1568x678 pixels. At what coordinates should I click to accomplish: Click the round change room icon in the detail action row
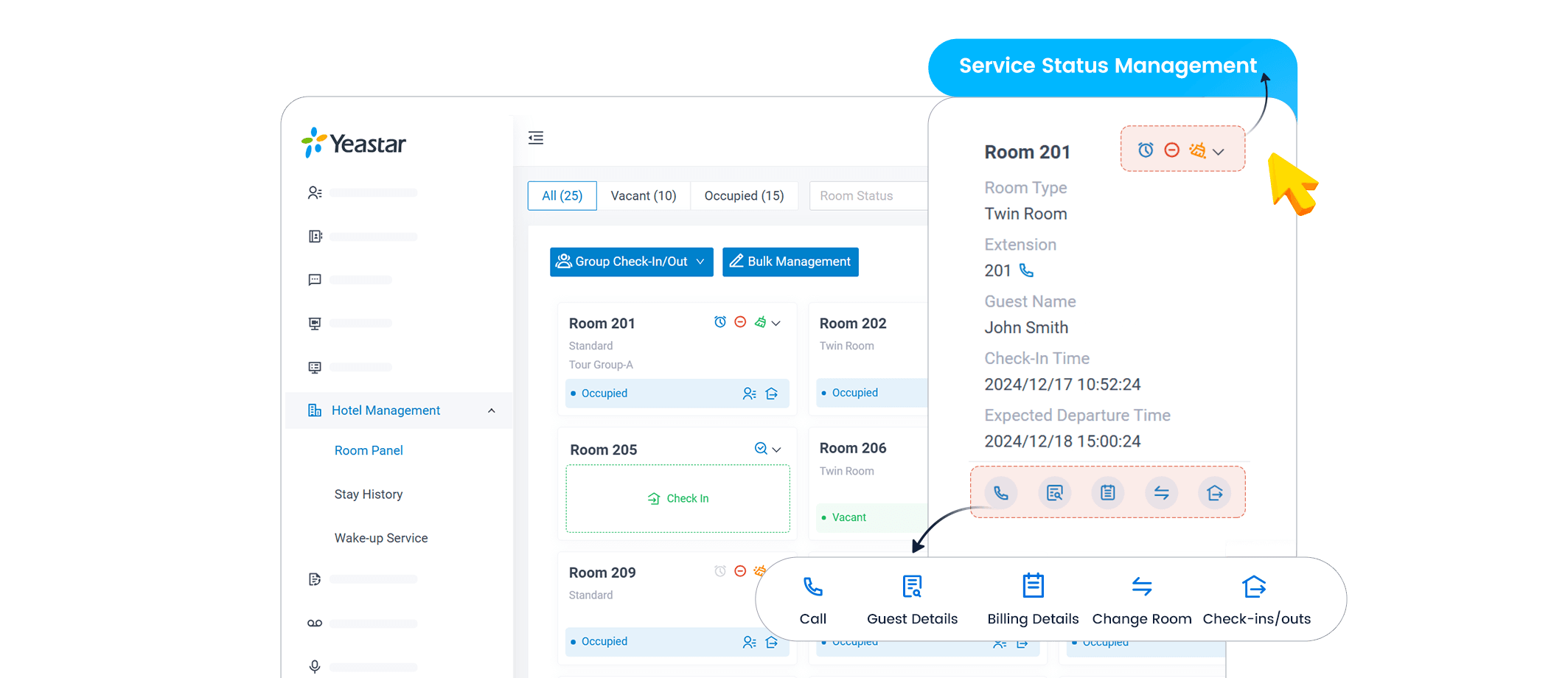1162,493
